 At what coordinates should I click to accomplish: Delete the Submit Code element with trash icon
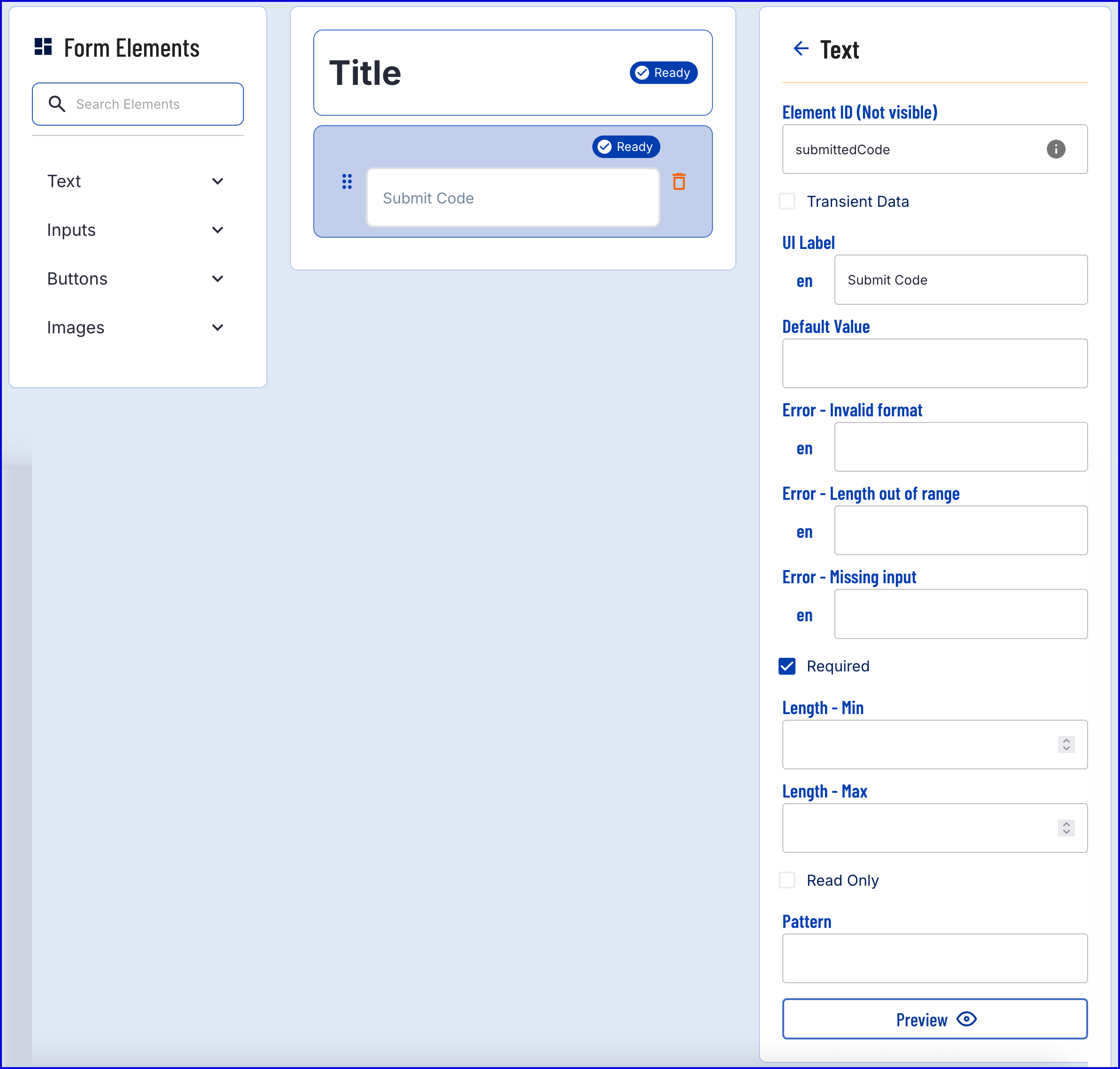click(x=678, y=182)
